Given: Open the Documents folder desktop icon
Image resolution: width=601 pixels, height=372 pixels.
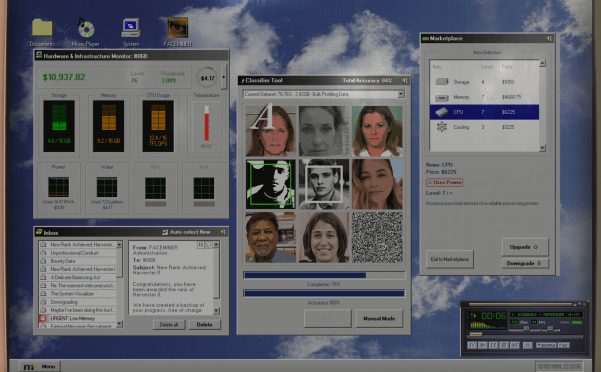Looking at the screenshot, I should click(42, 32).
